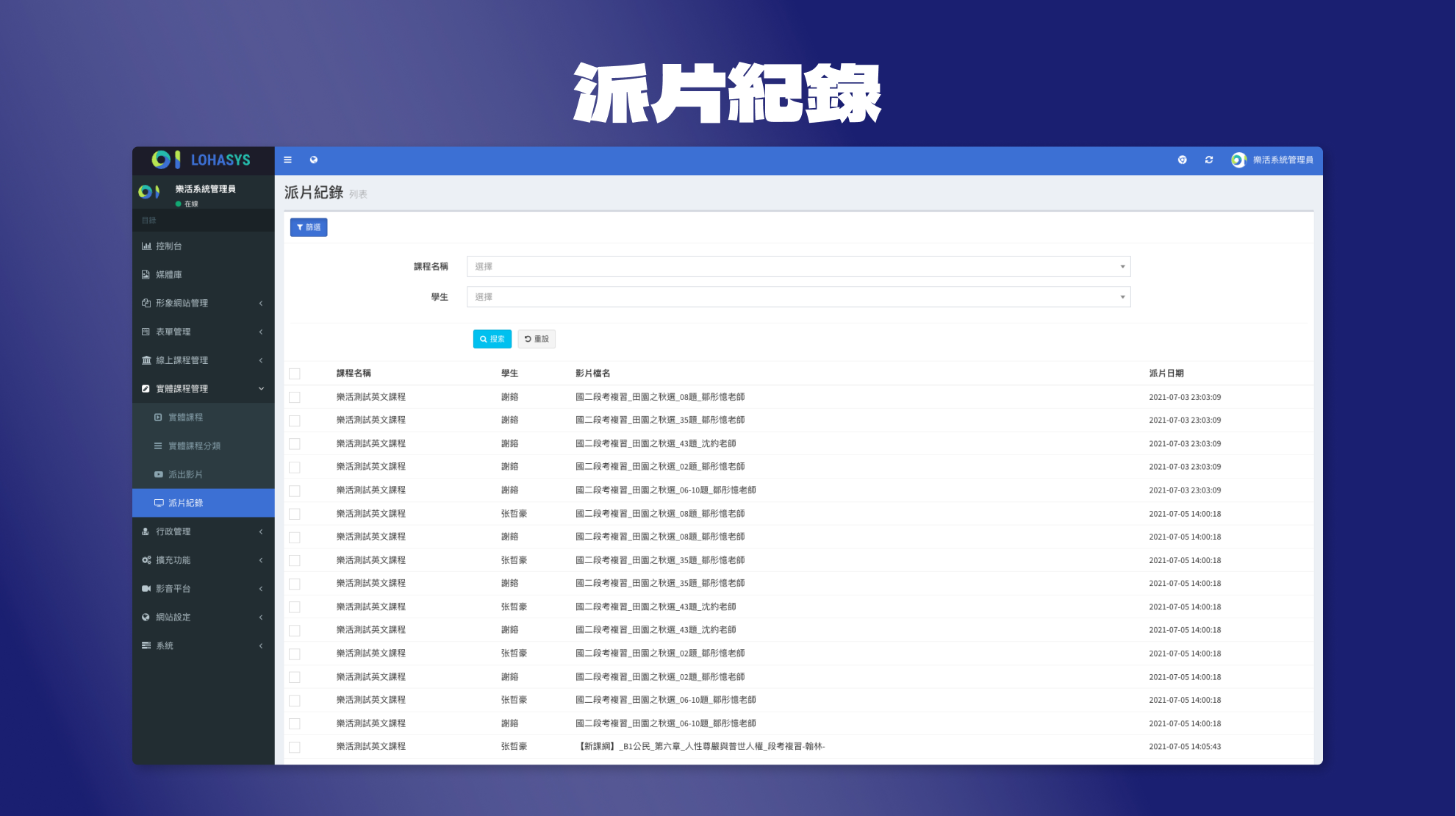The image size is (1456, 816).
Task: Open the 網站設定 menu label
Action: point(173,618)
